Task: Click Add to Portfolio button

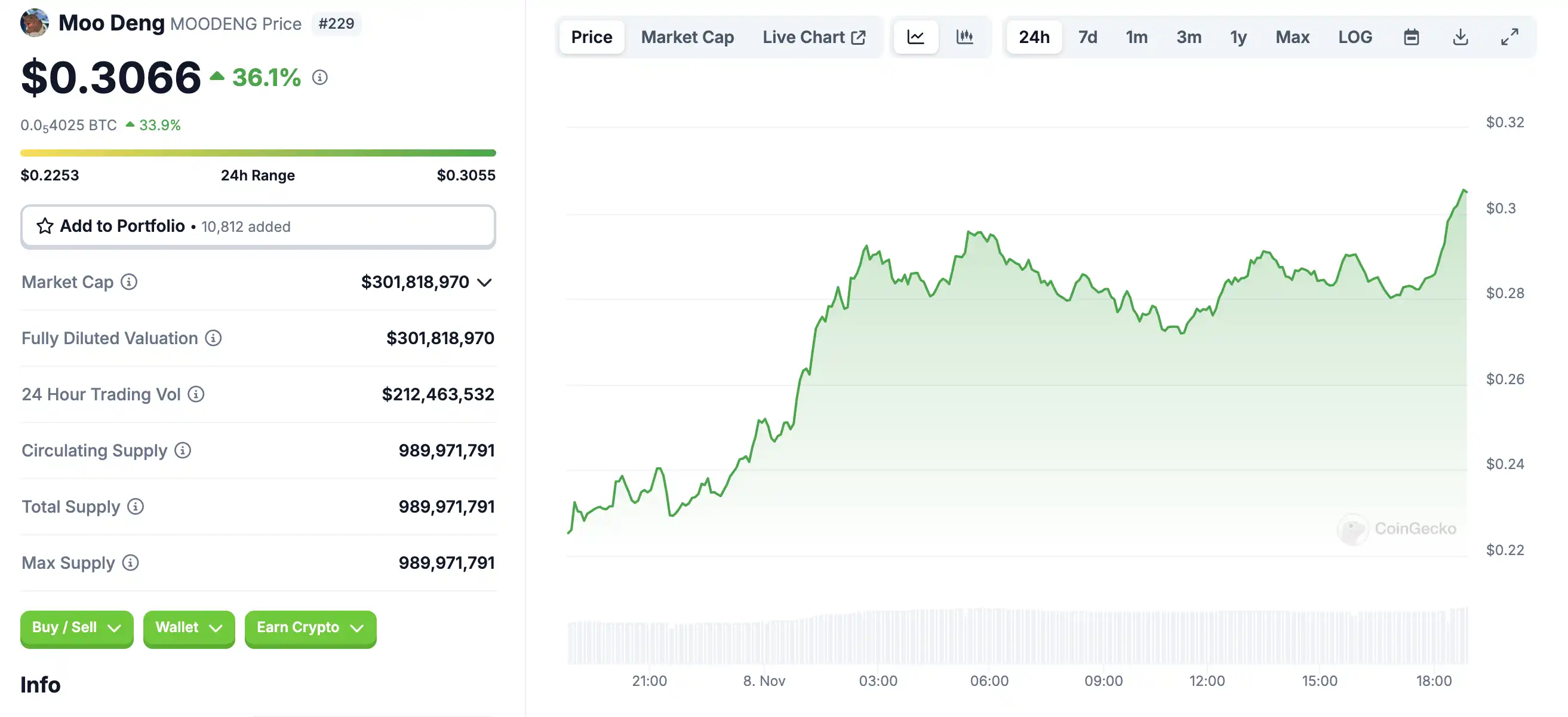Action: click(x=257, y=226)
